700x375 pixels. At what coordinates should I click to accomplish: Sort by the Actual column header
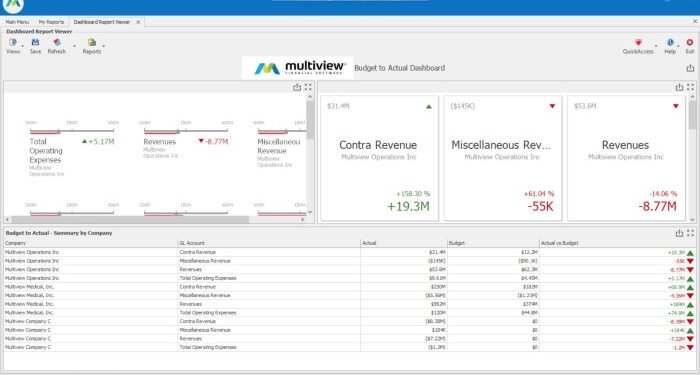click(x=404, y=243)
